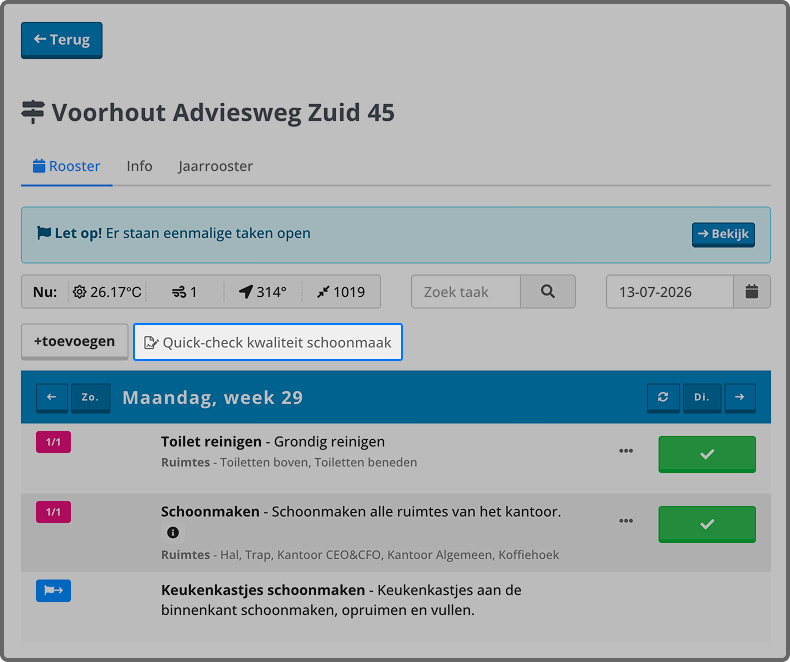Show info icon under Schoonmaken task
The height and width of the screenshot is (662, 790).
pos(173,533)
